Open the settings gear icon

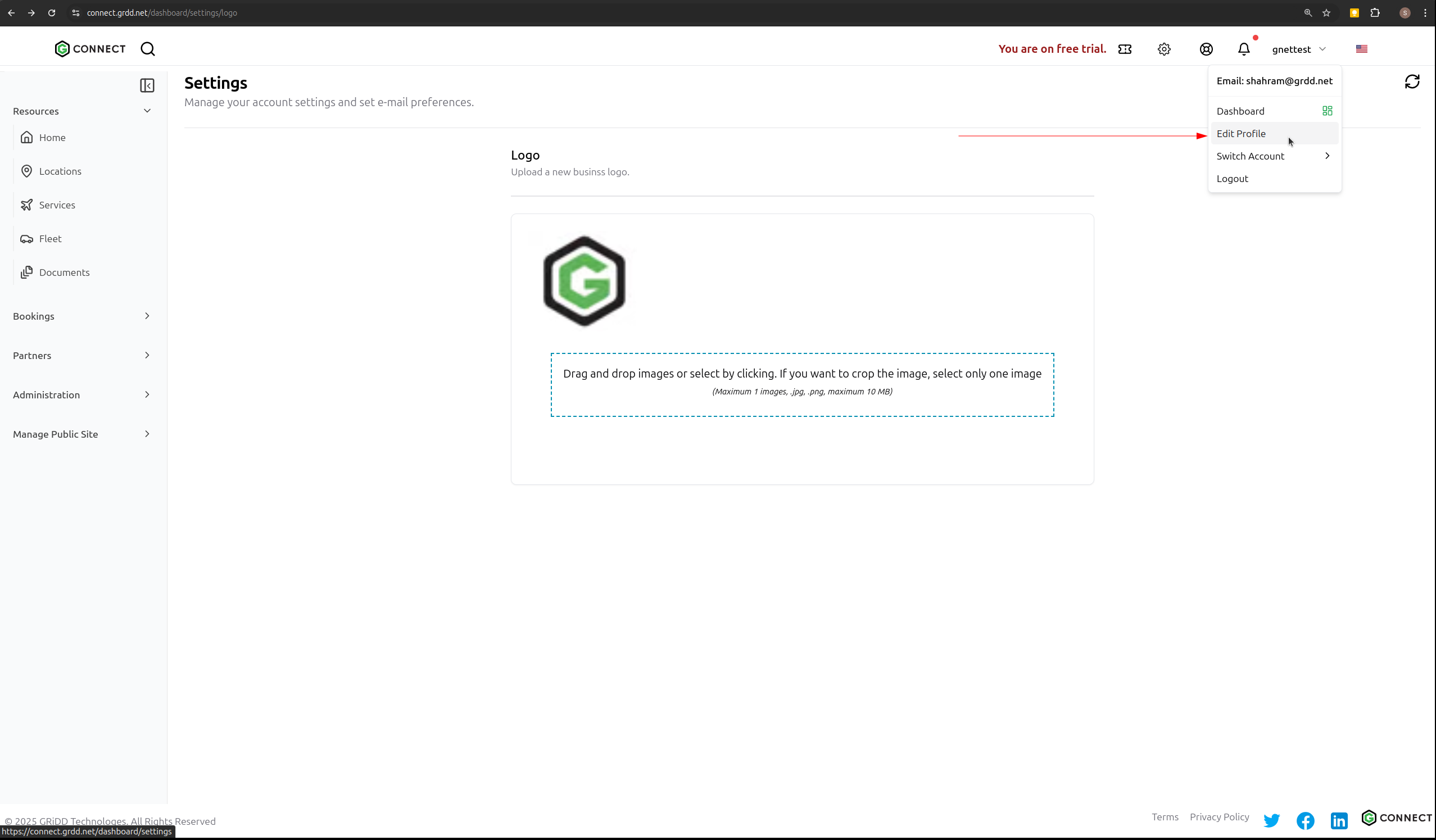[x=1163, y=49]
